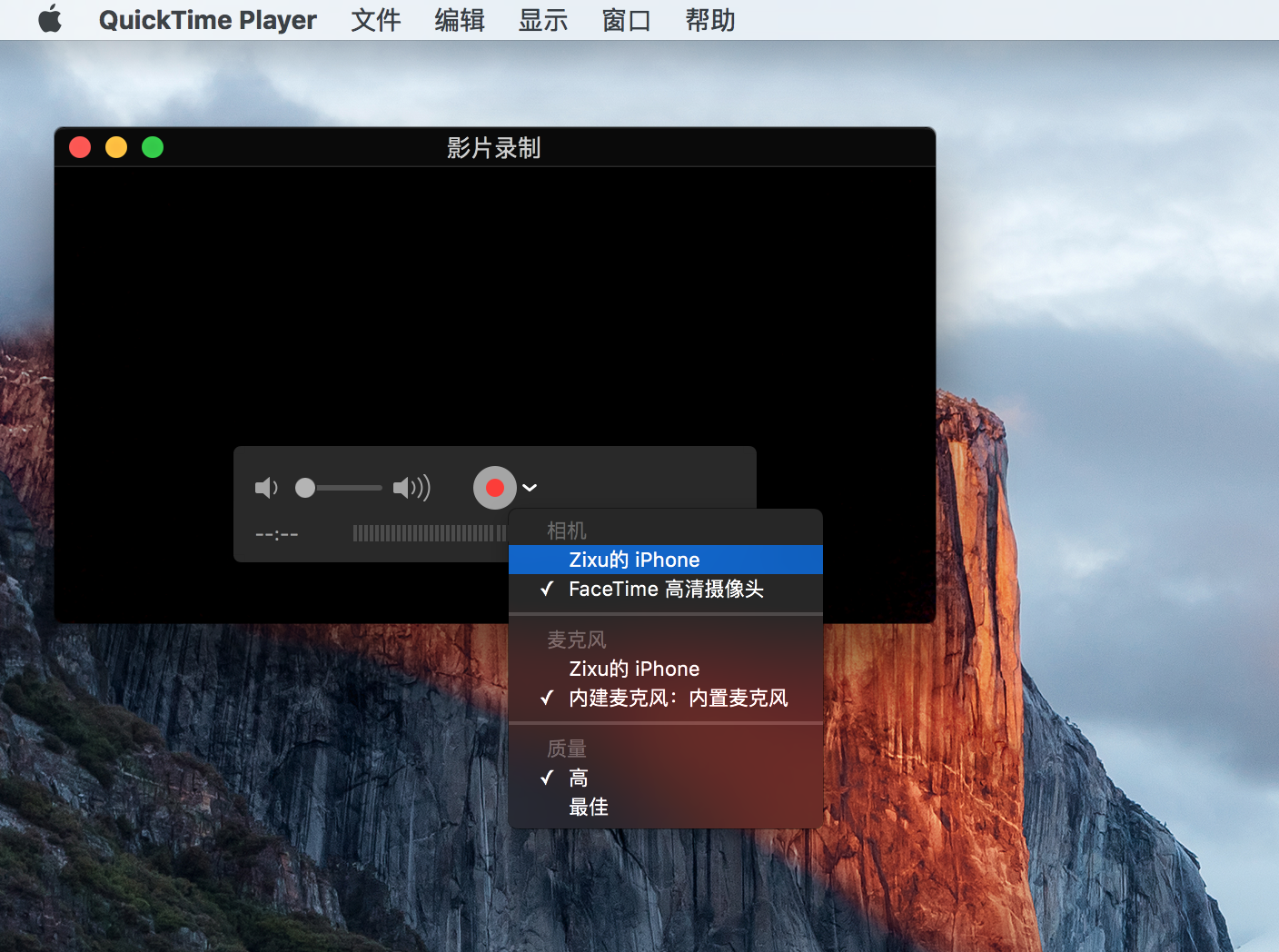Open the 显示 menu
Image resolution: width=1279 pixels, height=952 pixels.
[543, 20]
